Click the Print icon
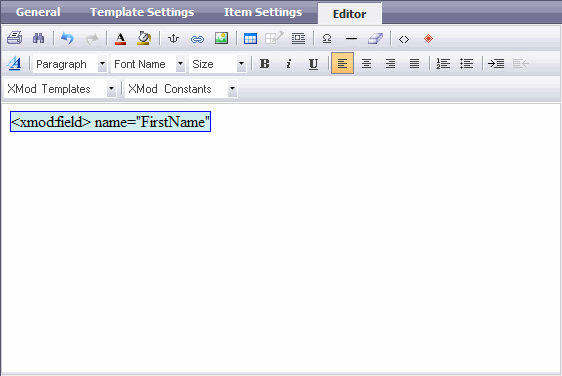This screenshot has width=562, height=376. 15,38
